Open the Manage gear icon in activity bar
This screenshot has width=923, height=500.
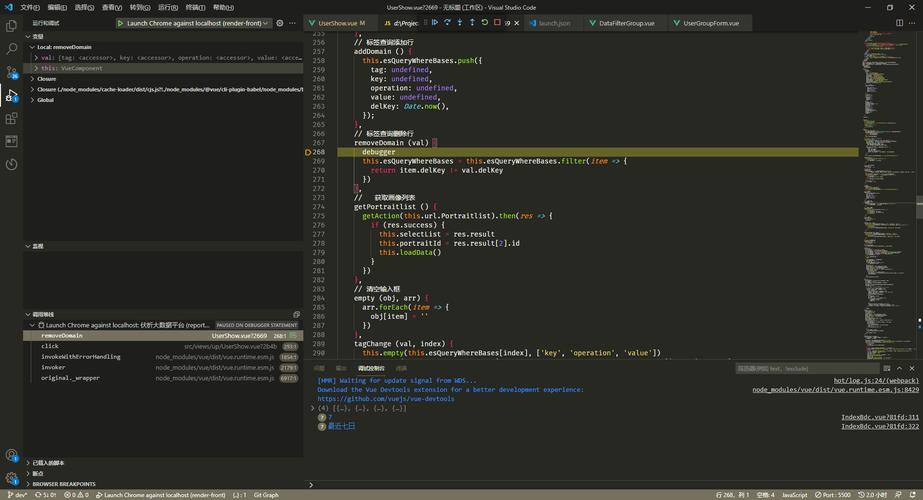11,478
